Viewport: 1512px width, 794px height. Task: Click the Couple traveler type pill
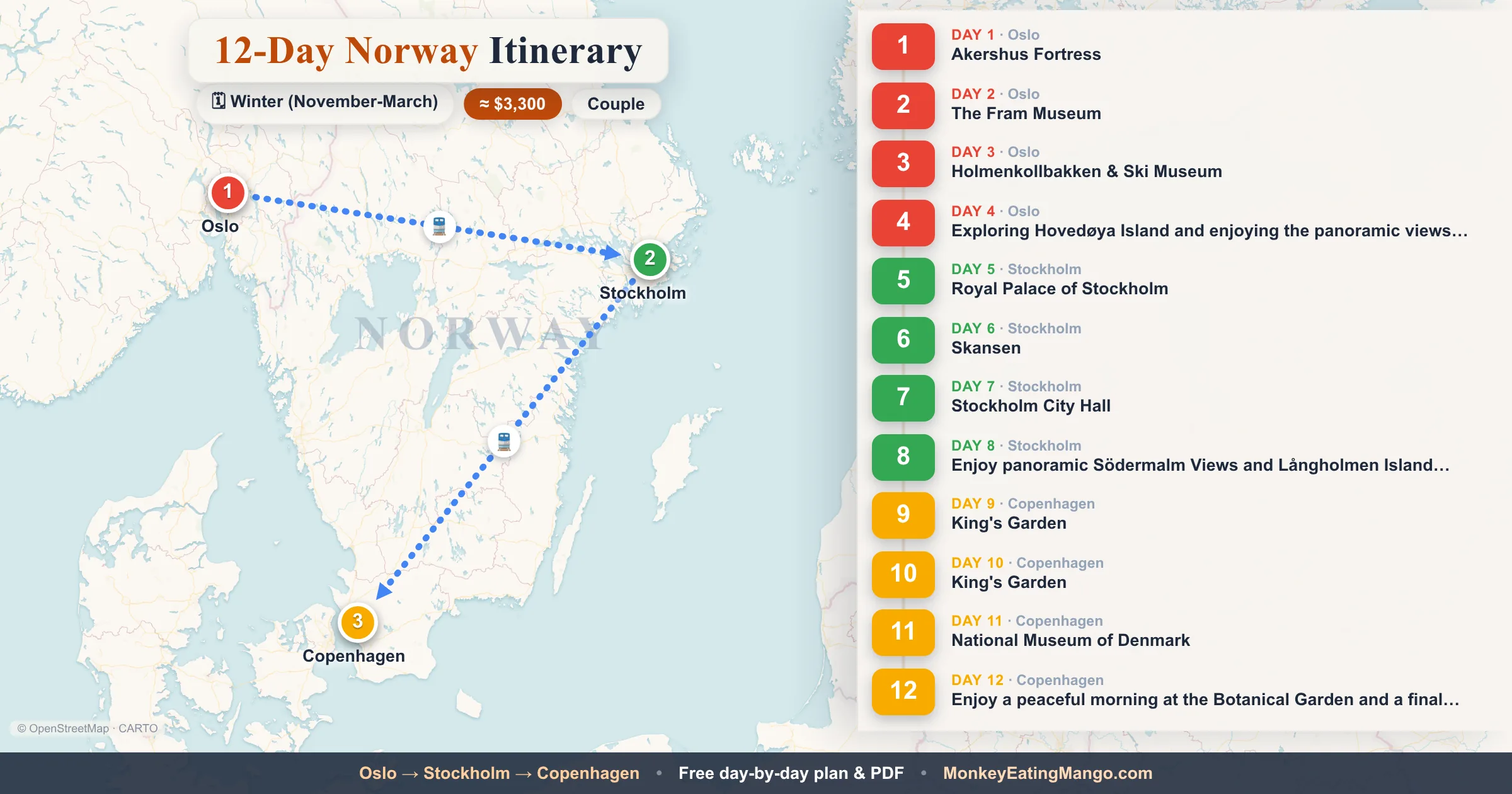pyautogui.click(x=616, y=103)
